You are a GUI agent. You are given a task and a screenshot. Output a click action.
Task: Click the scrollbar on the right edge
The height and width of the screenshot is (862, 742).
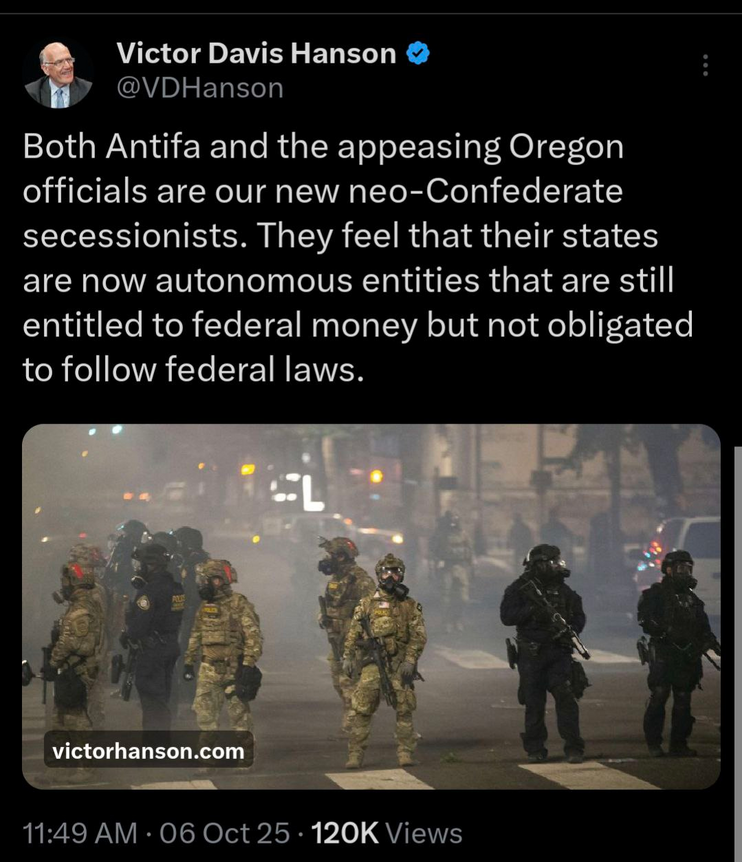click(738, 654)
